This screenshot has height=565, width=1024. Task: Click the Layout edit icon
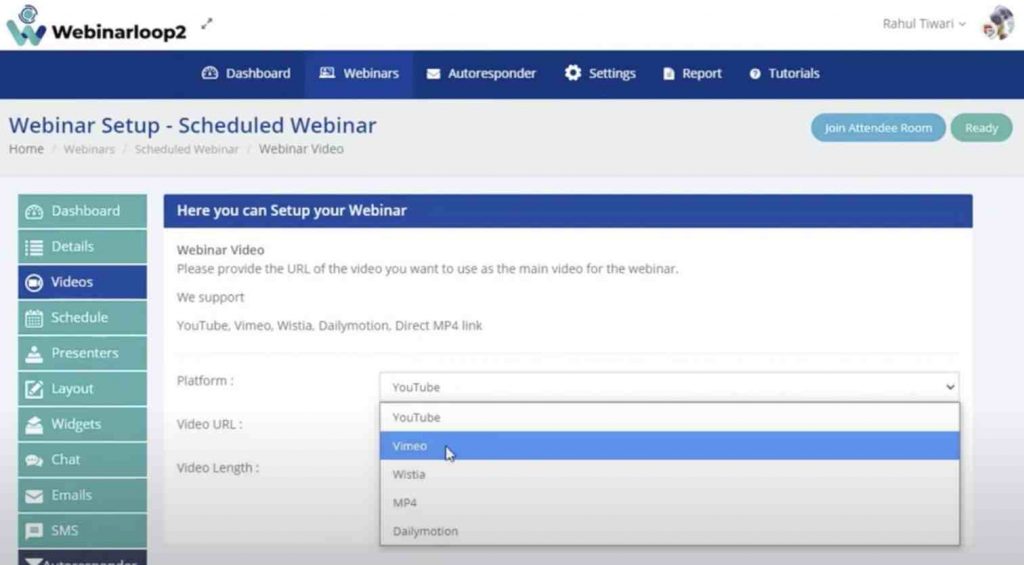[x=34, y=389]
